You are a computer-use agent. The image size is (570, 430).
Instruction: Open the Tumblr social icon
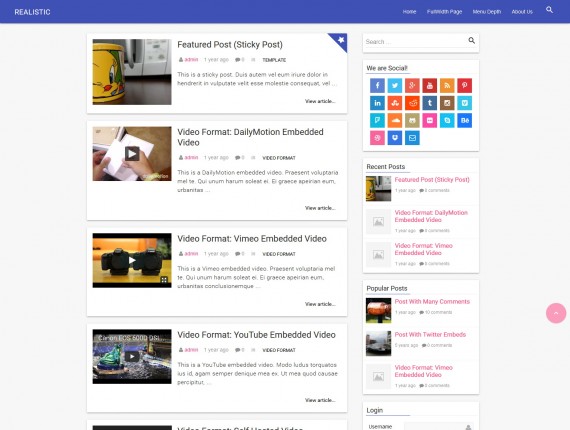tap(430, 103)
